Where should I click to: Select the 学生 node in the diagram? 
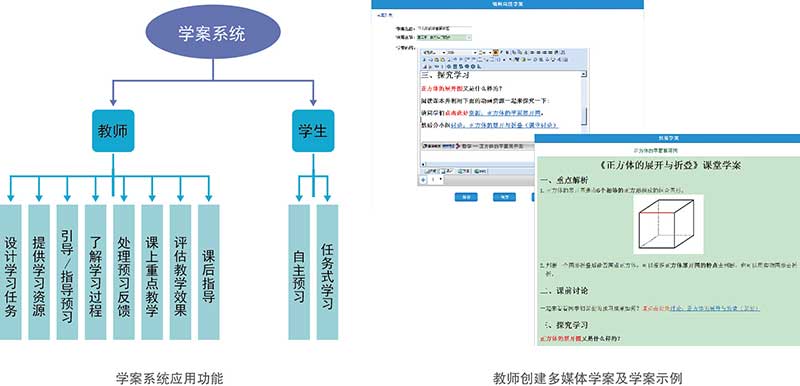coord(313,131)
